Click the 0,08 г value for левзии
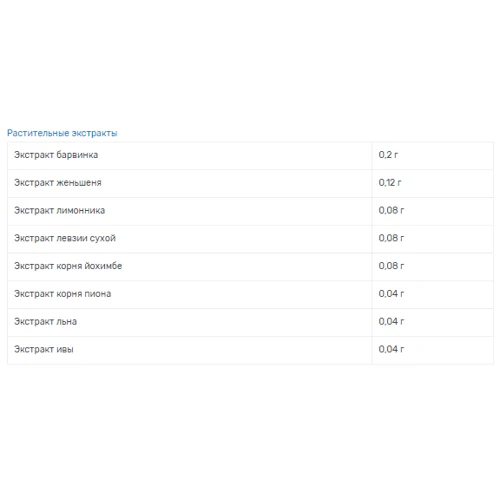 click(391, 238)
